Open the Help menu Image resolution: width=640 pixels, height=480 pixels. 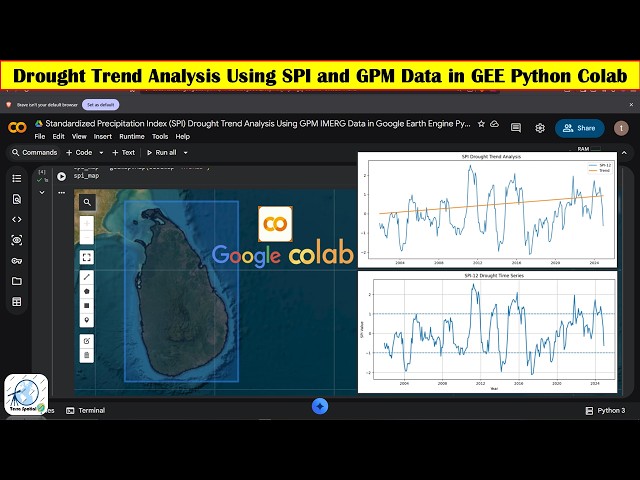pyautogui.click(x=182, y=137)
